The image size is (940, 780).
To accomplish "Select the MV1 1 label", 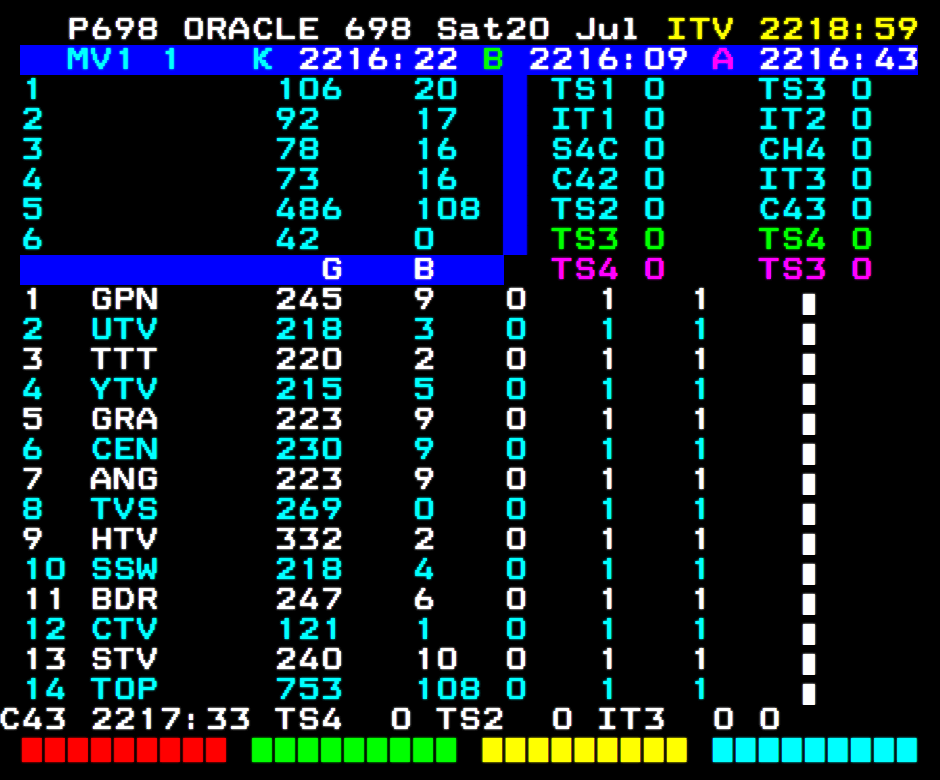I will [122, 59].
